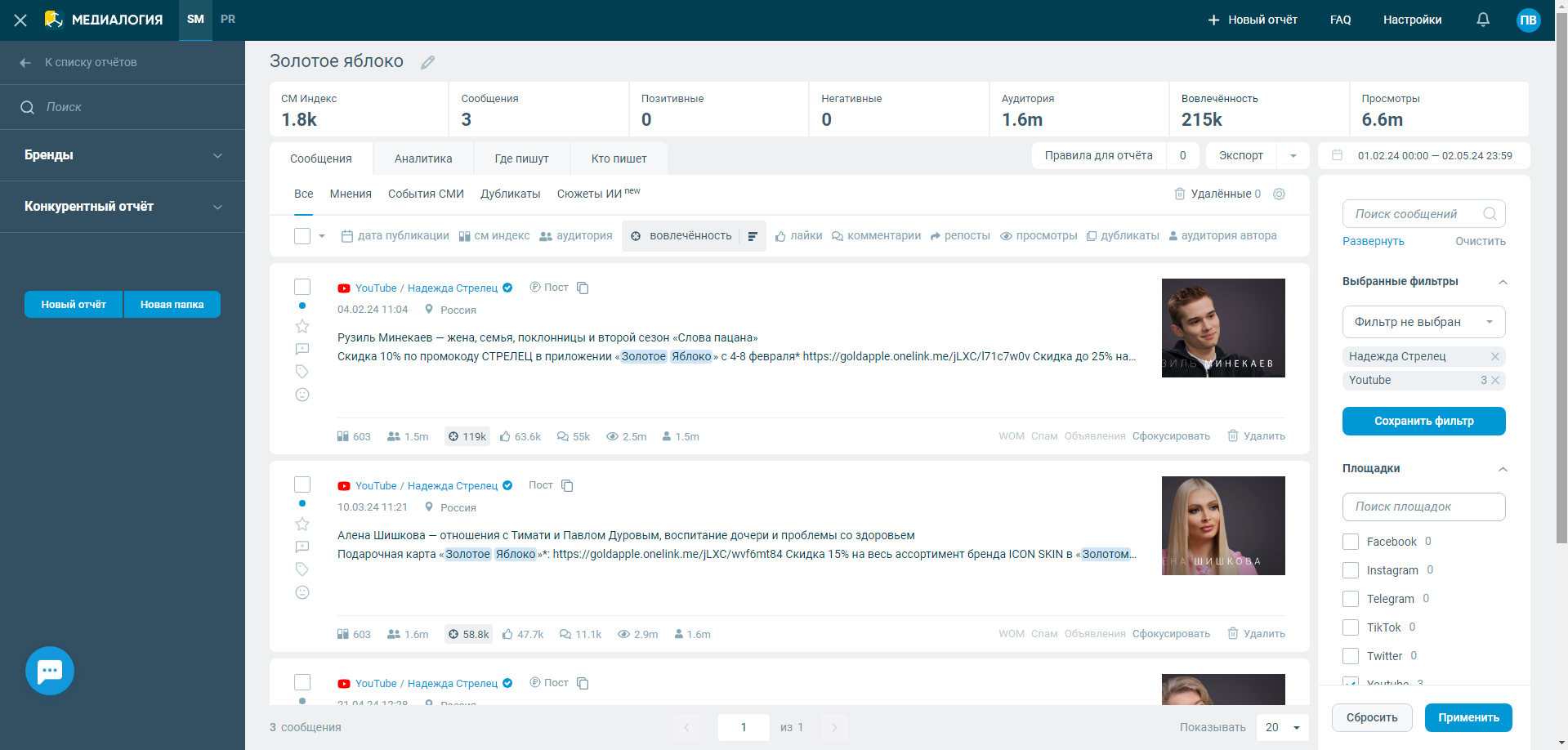Check the Facebook platform checkbox
Screen dimensions: 1568x750
(1351, 542)
